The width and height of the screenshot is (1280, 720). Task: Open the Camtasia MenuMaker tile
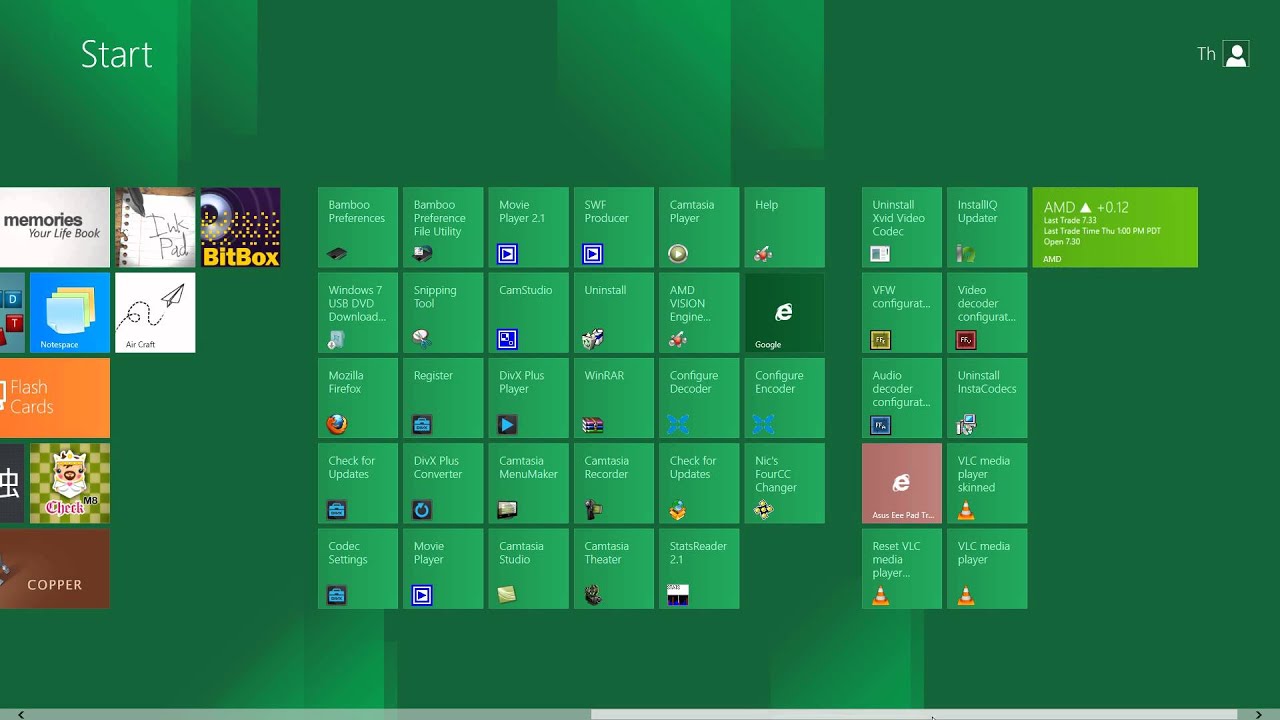point(528,483)
